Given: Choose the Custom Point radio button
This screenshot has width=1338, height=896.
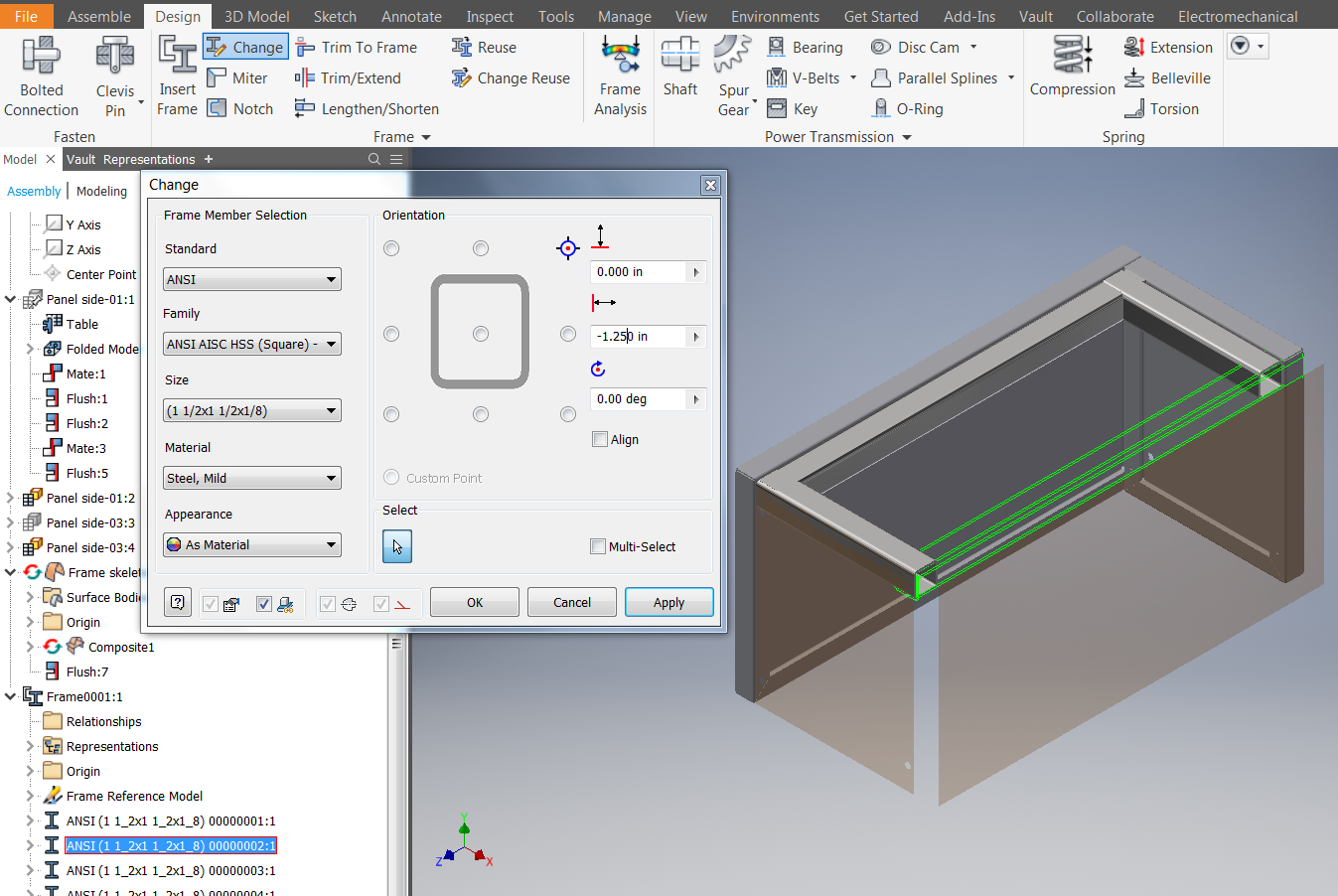Looking at the screenshot, I should [x=391, y=477].
